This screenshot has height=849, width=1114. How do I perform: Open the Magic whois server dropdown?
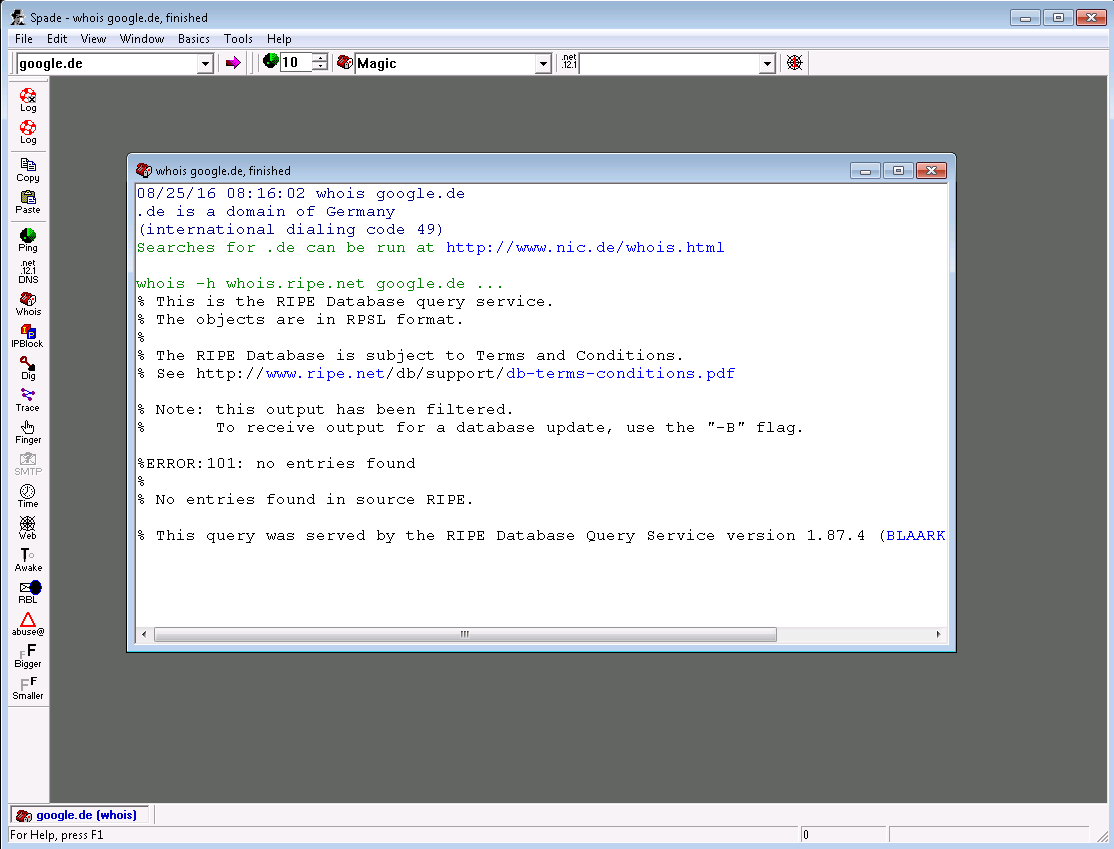(x=543, y=64)
